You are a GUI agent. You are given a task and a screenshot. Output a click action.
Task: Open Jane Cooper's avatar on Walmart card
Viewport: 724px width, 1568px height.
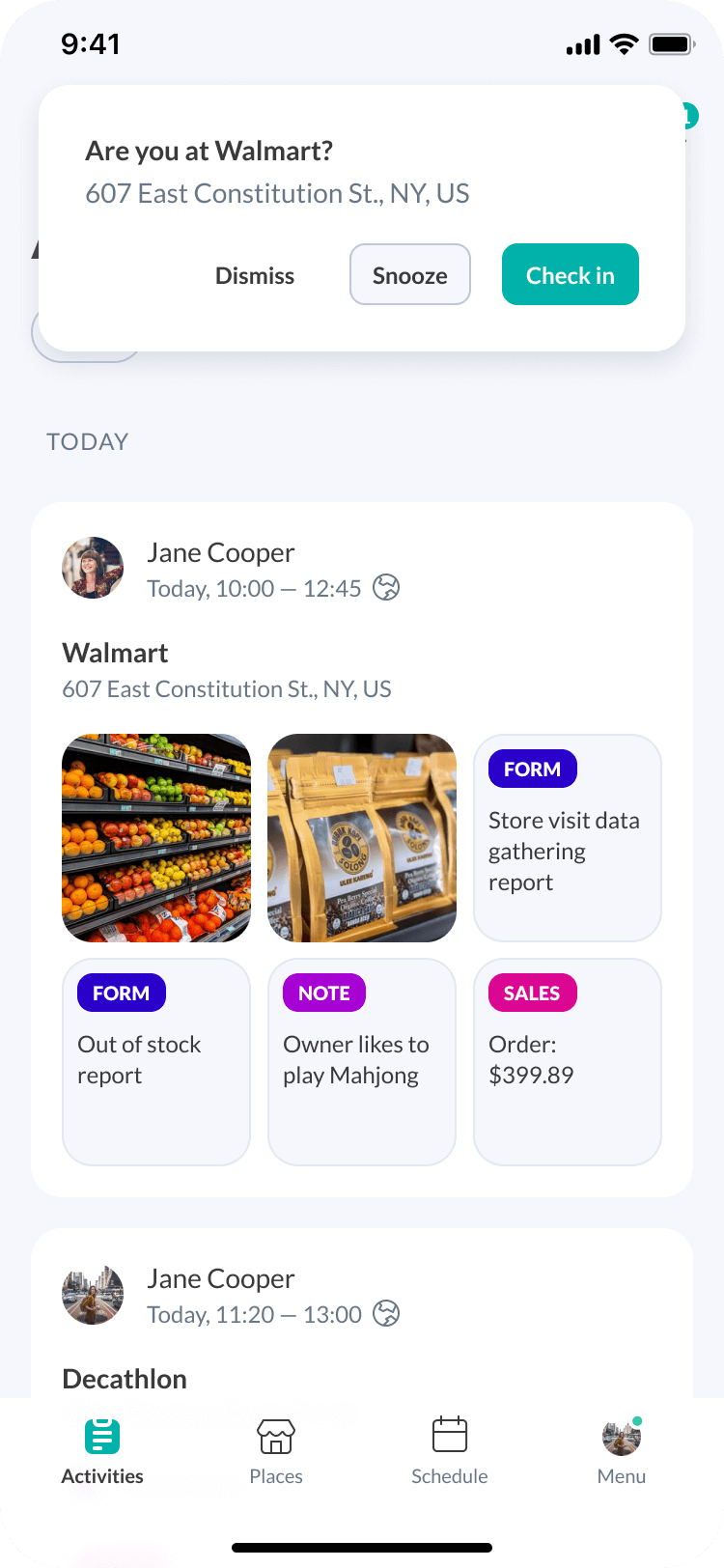tap(93, 568)
